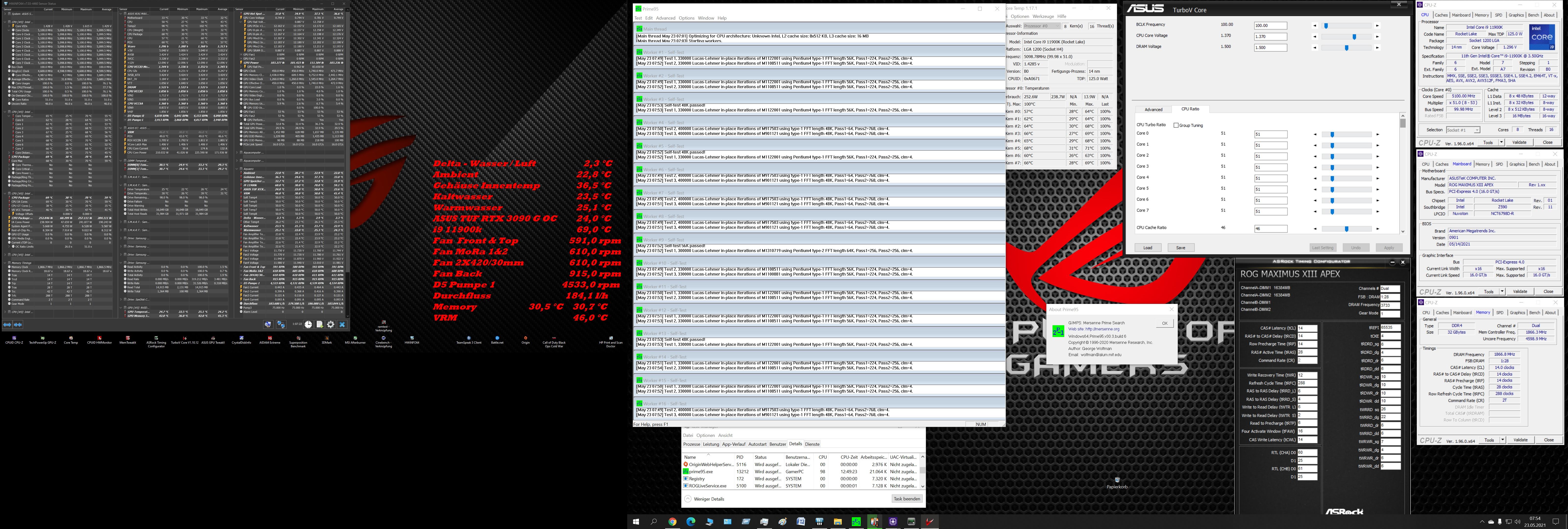The width and height of the screenshot is (1568, 529).
Task: Open Google Chrome from the taskbar
Action: coord(672,522)
